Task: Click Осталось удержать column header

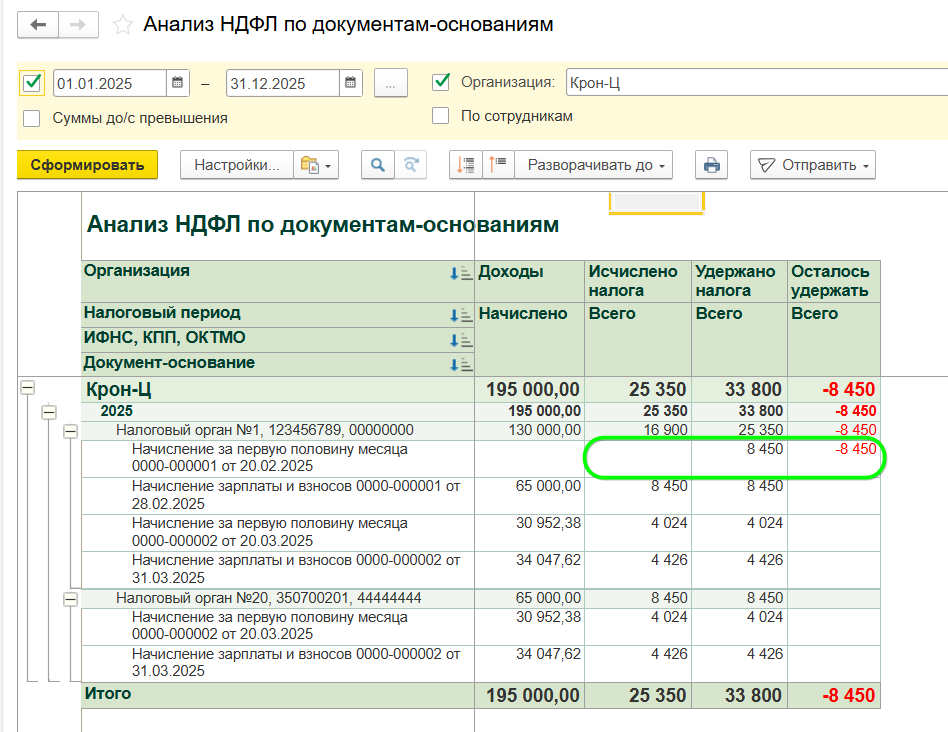Action: 834,281
